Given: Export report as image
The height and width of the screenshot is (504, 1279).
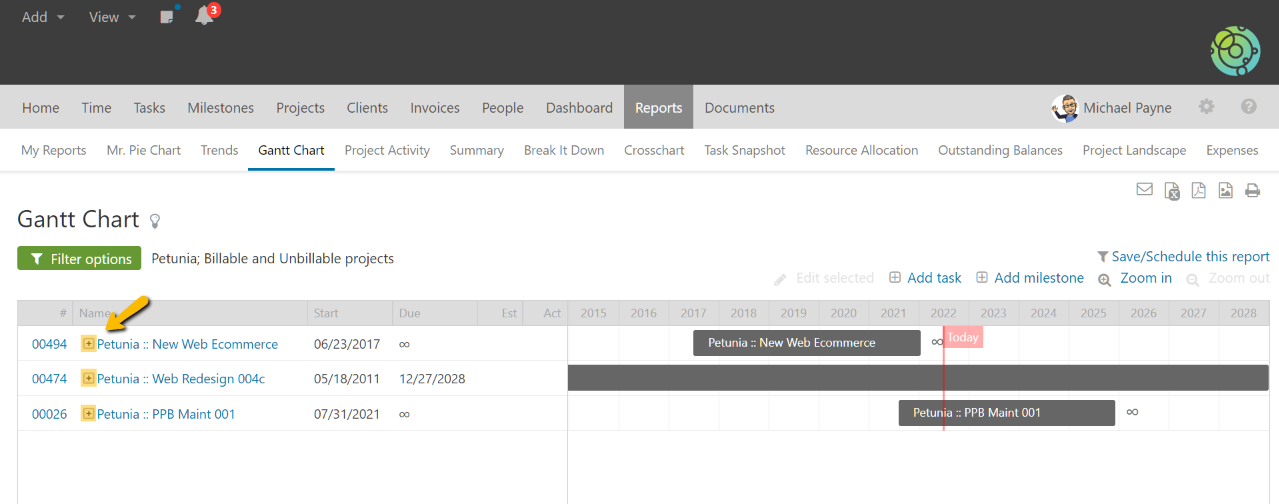Looking at the screenshot, I should (1225, 191).
